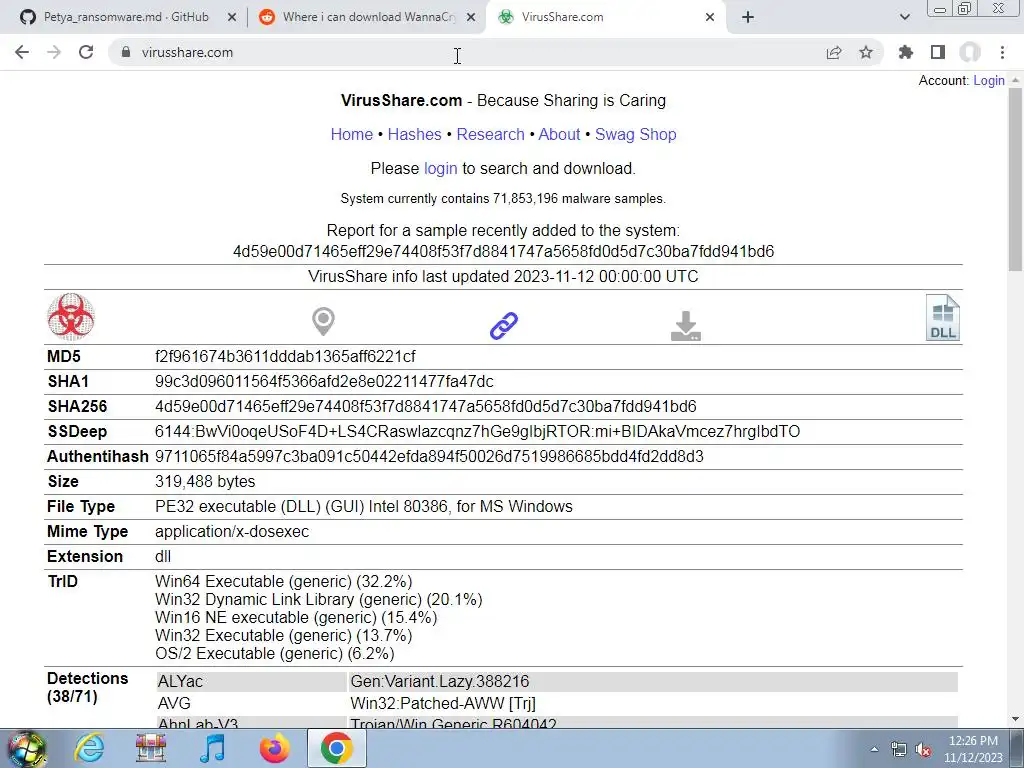
Task: Close the Reddit WannaCry tab
Action: pyautogui.click(x=471, y=18)
